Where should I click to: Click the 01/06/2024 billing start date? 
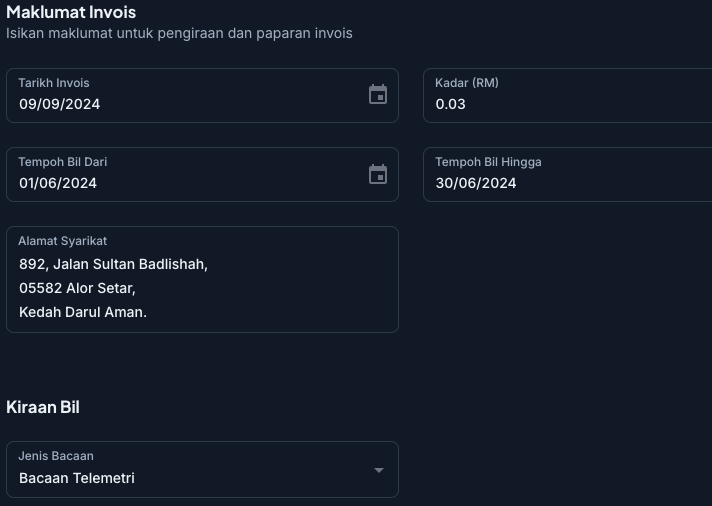pos(58,183)
